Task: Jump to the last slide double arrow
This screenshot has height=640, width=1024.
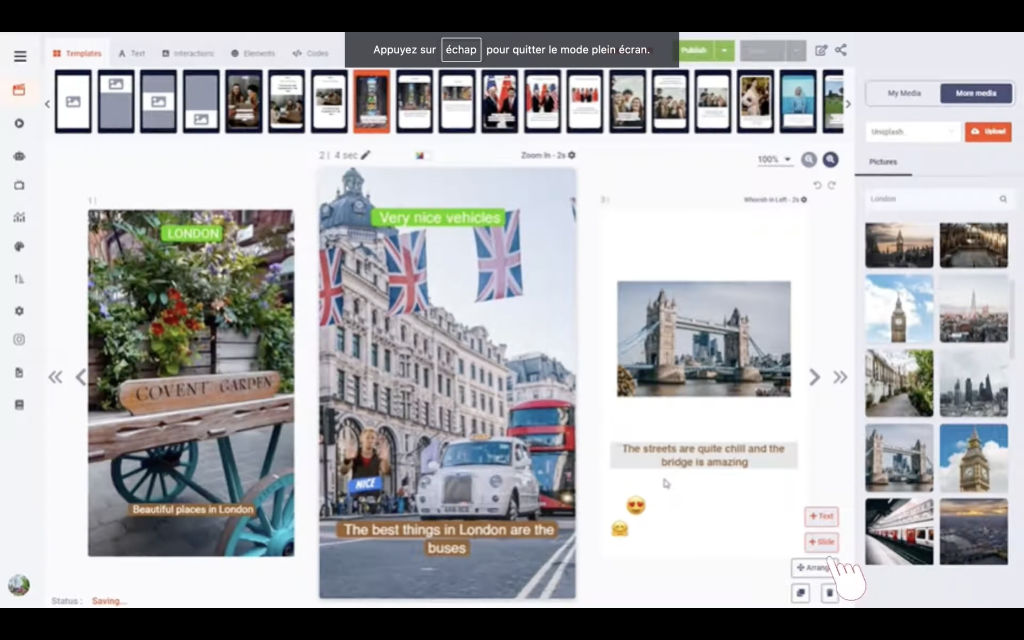Action: click(840, 377)
